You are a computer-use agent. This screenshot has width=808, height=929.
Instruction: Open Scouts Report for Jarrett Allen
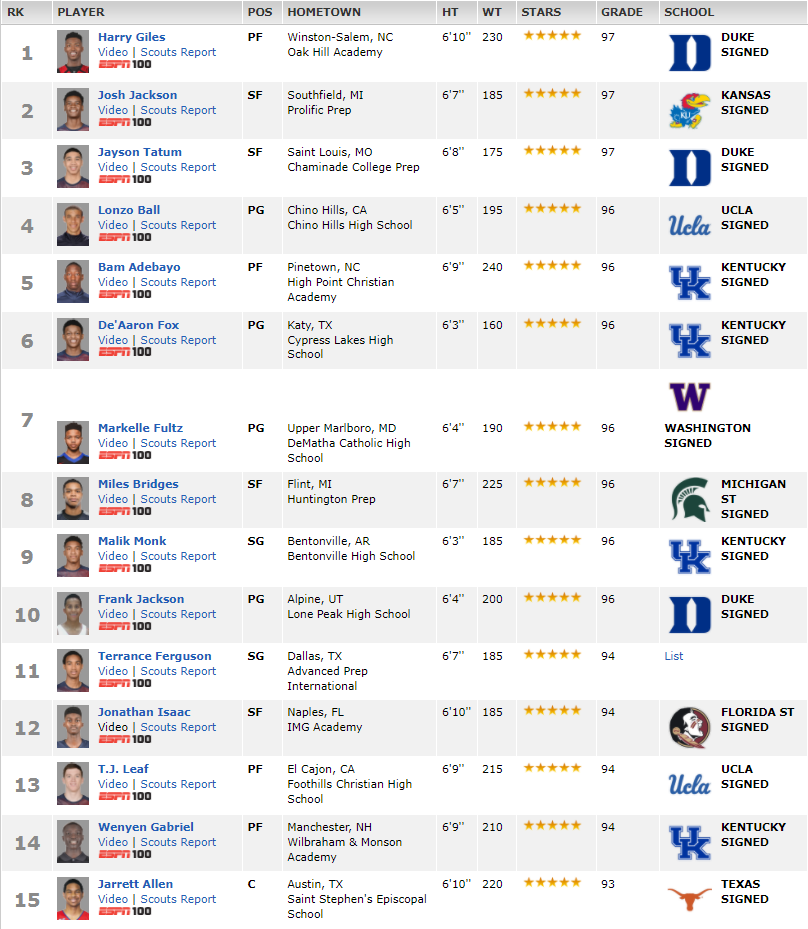coord(178,899)
